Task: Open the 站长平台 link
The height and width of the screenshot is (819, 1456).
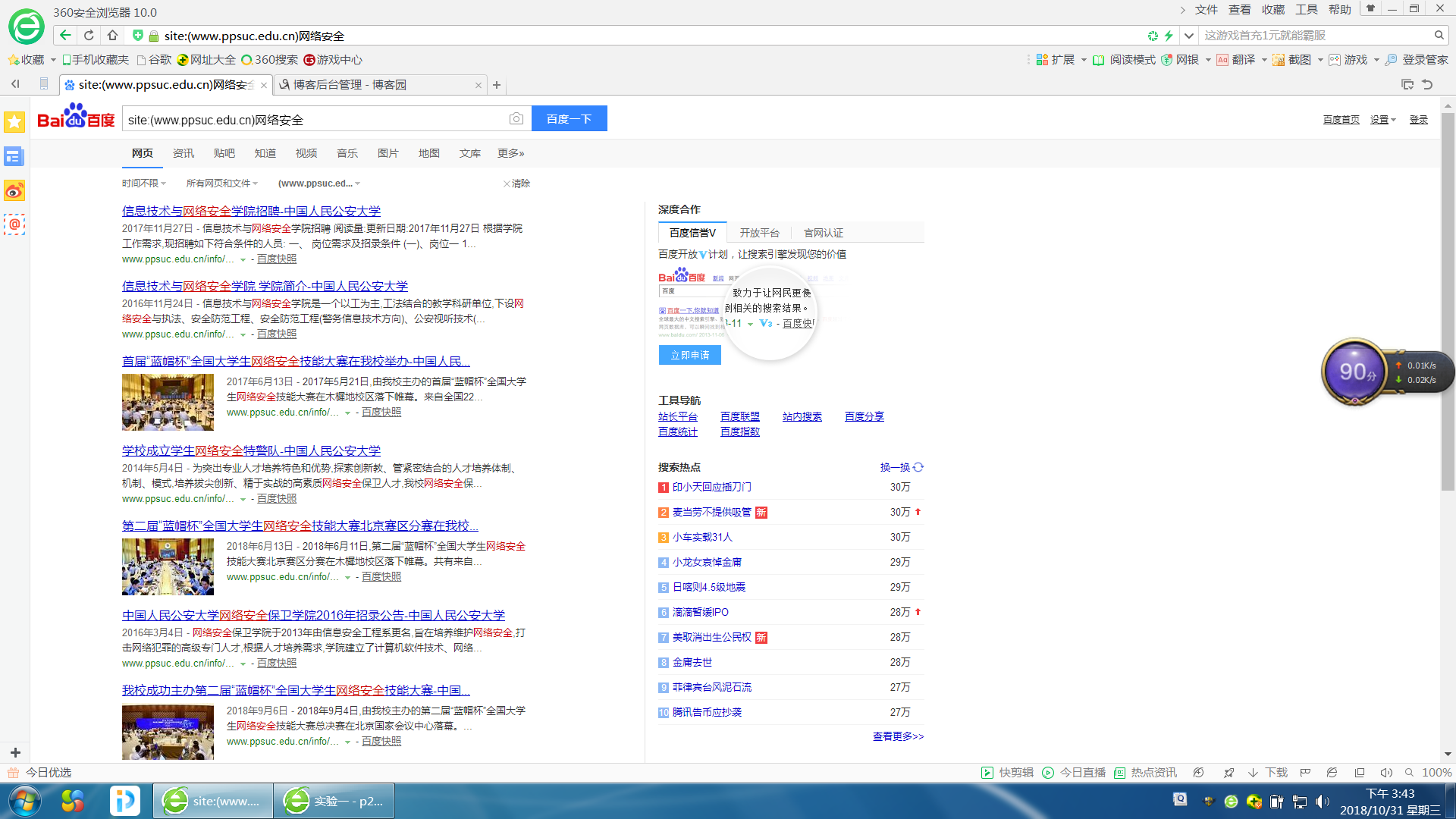Action: [x=677, y=416]
